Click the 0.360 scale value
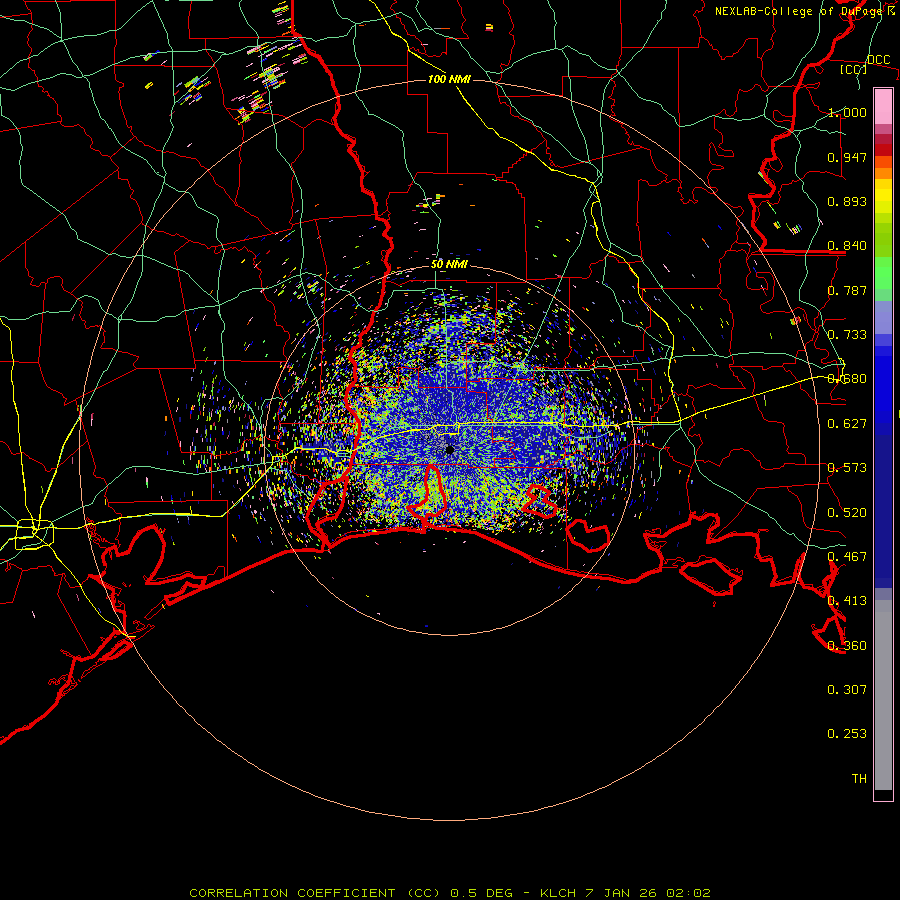Viewport: 900px width, 900px height. [x=847, y=646]
